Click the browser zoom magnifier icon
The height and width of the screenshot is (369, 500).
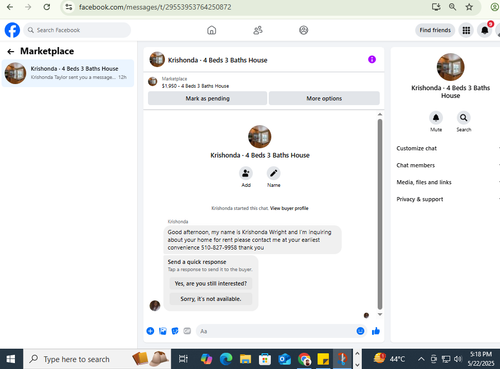[452, 7]
